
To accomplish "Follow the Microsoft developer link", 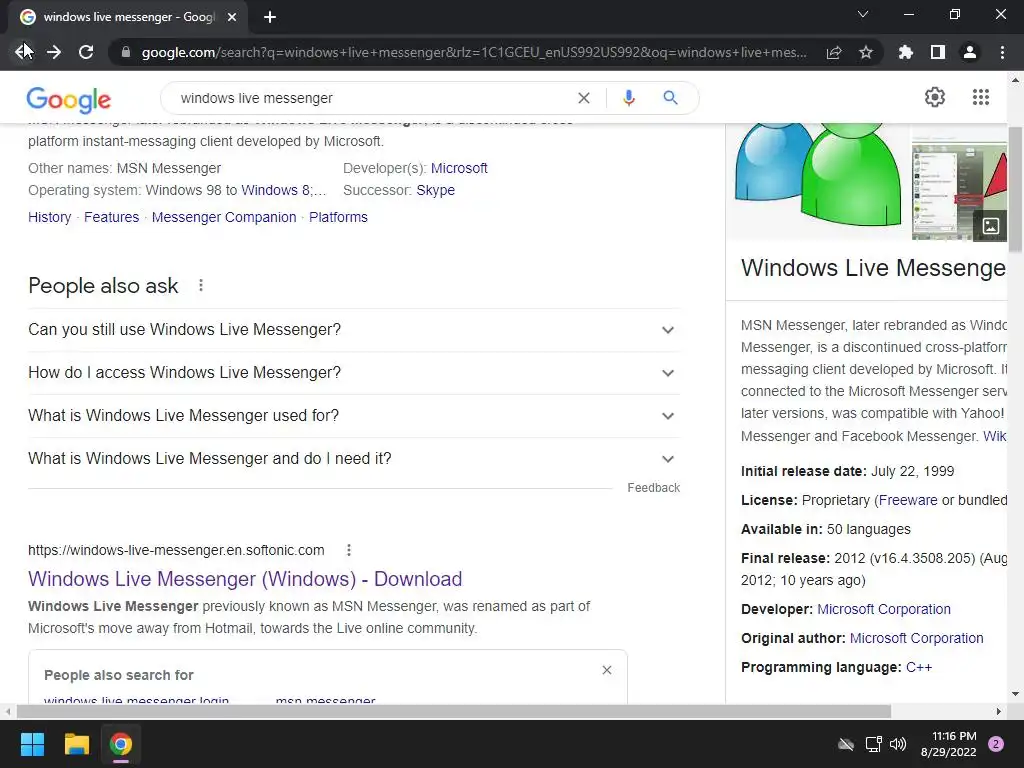I will pyautogui.click(x=459, y=168).
